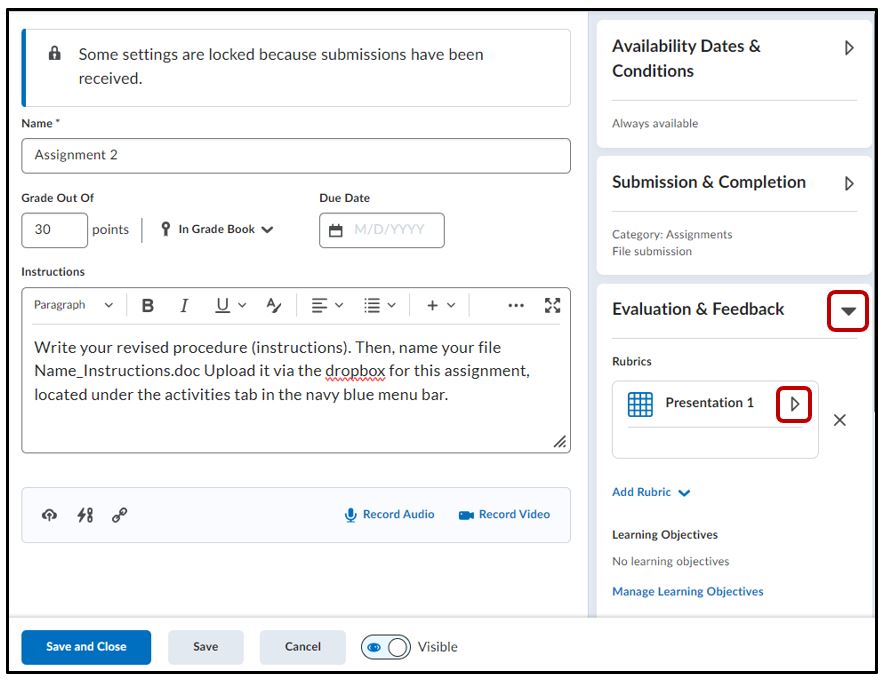
Task: Collapse the Evaluation & Feedback section
Action: [x=848, y=311]
